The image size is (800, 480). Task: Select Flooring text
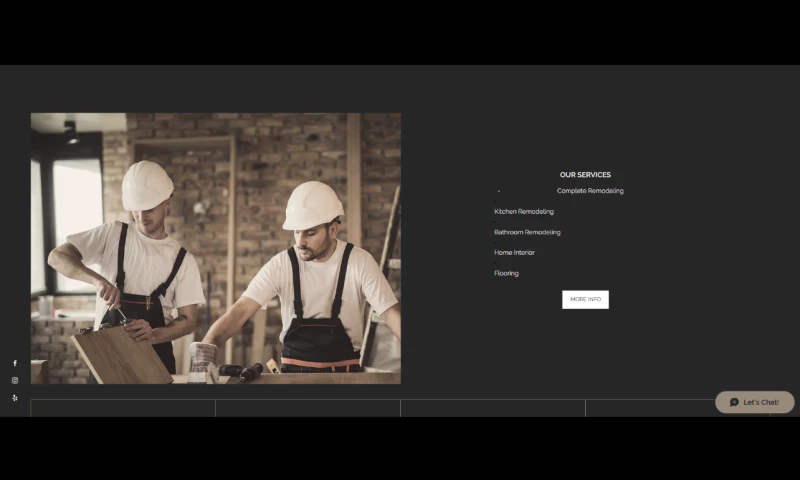[x=506, y=273]
